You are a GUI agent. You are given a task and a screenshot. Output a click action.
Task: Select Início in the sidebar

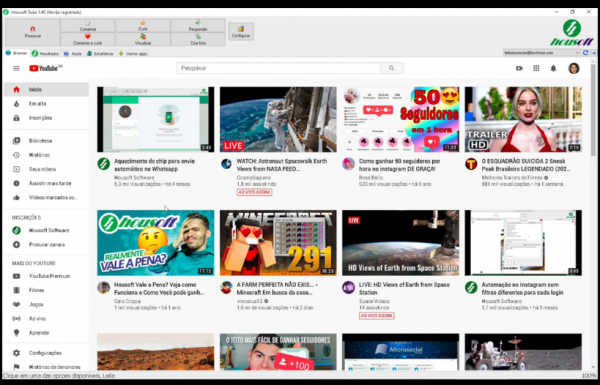pos(46,90)
